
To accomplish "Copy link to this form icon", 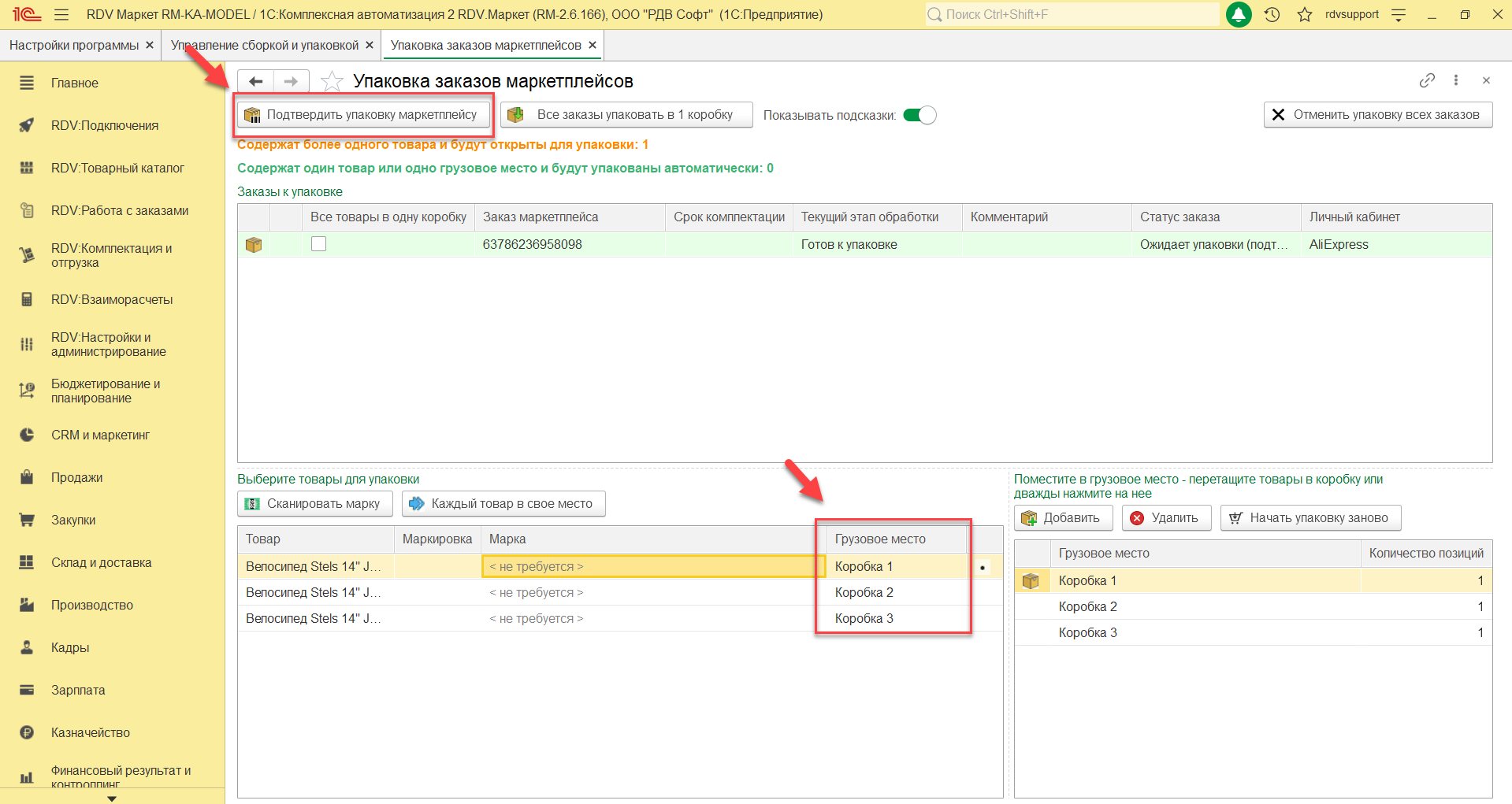I will (1427, 80).
